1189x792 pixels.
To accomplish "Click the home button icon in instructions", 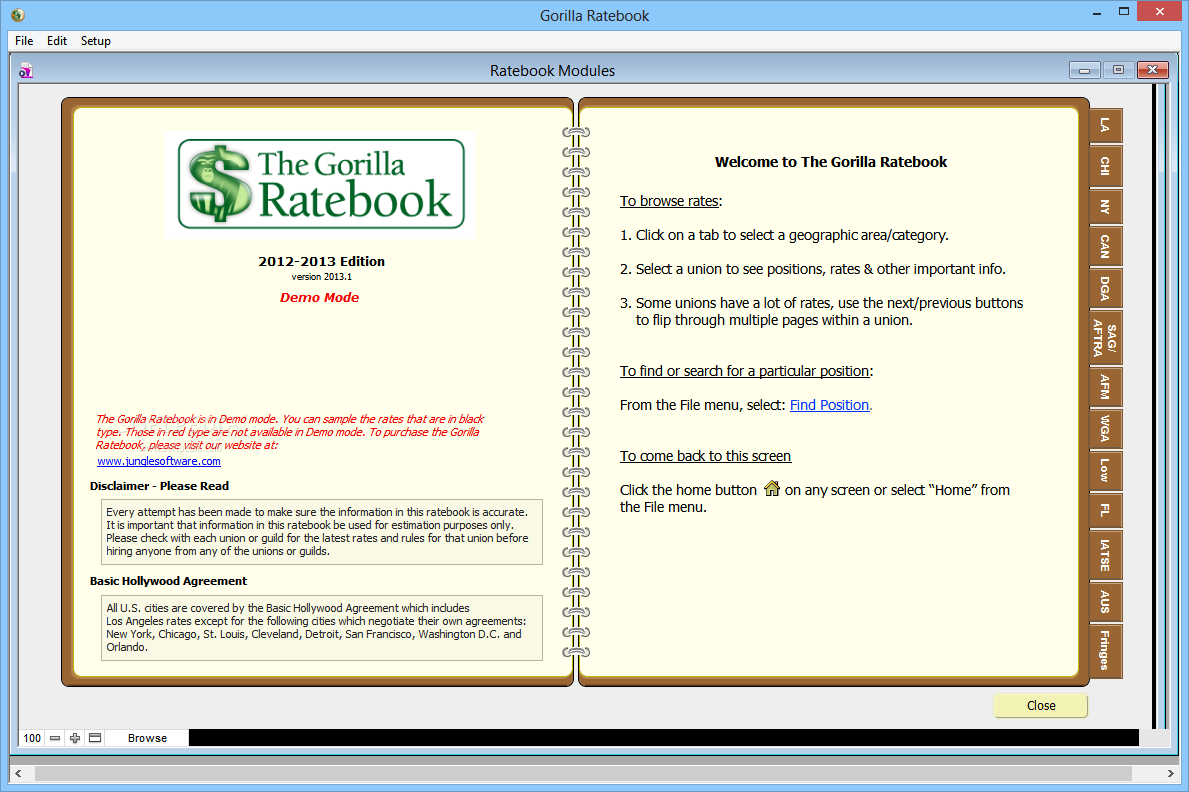I will pyautogui.click(x=771, y=489).
